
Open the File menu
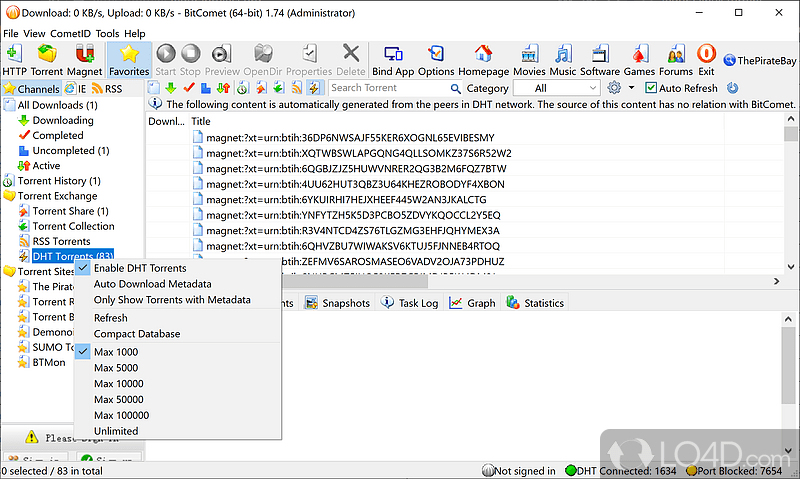pyautogui.click(x=11, y=34)
